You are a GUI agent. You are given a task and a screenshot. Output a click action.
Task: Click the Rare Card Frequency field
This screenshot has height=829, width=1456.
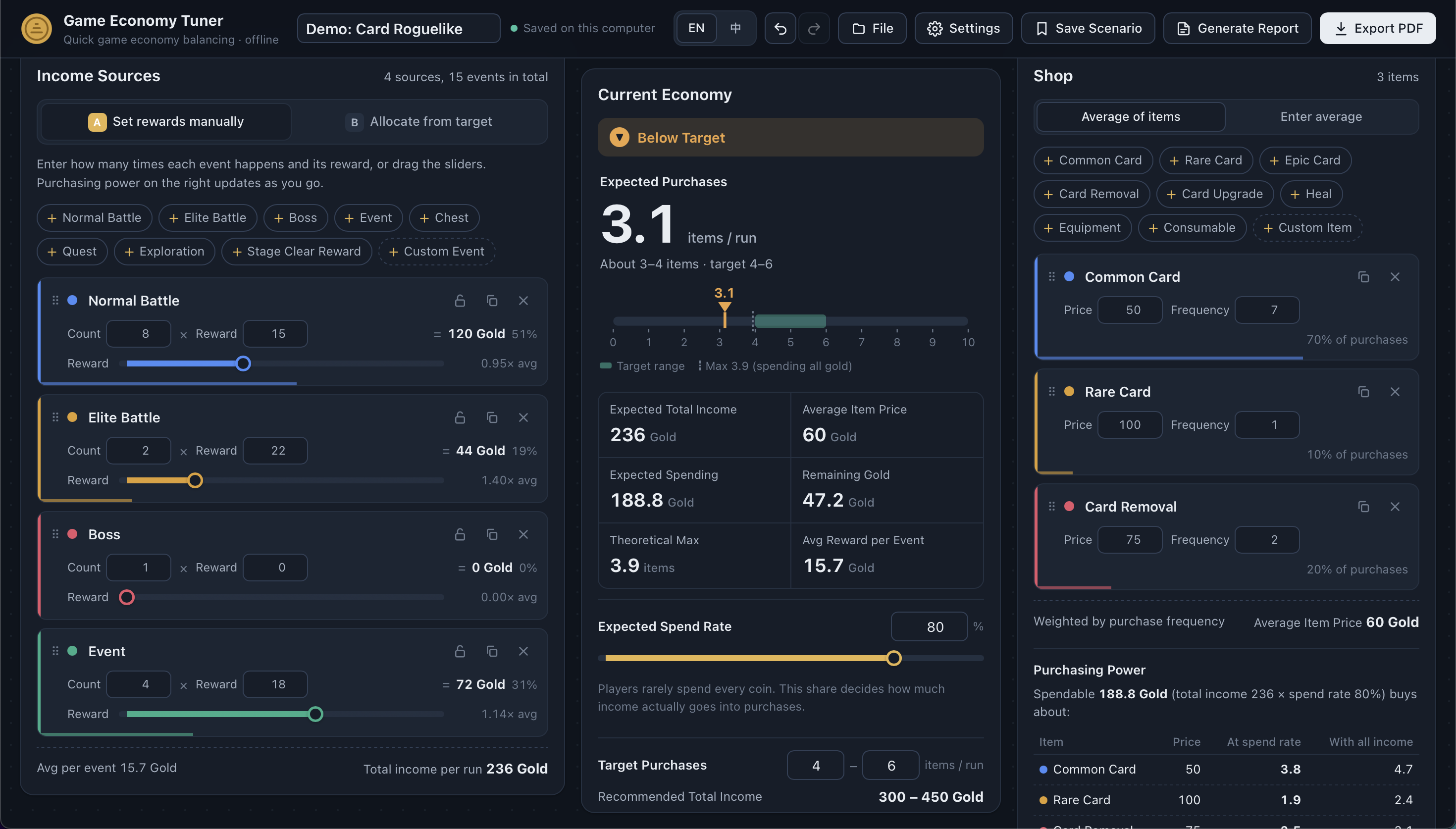click(1267, 425)
